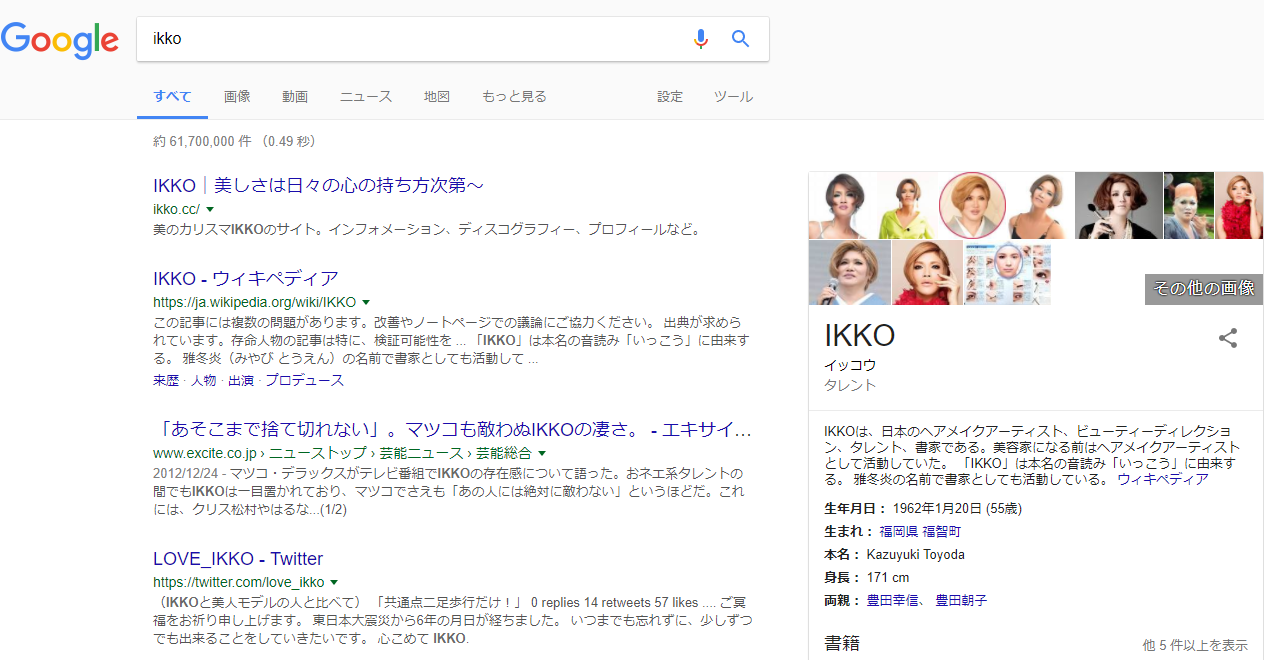Open first IKKO photo in knowledge panel
Viewport: 1264px width, 660px height.
click(843, 205)
